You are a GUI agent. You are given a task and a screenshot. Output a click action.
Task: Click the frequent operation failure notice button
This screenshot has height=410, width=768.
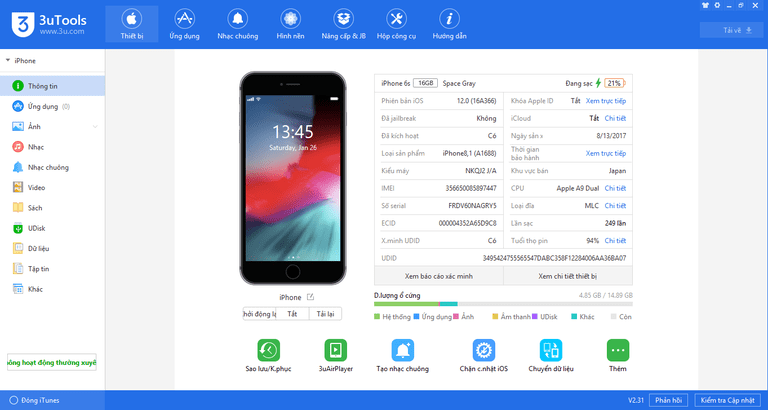52,362
